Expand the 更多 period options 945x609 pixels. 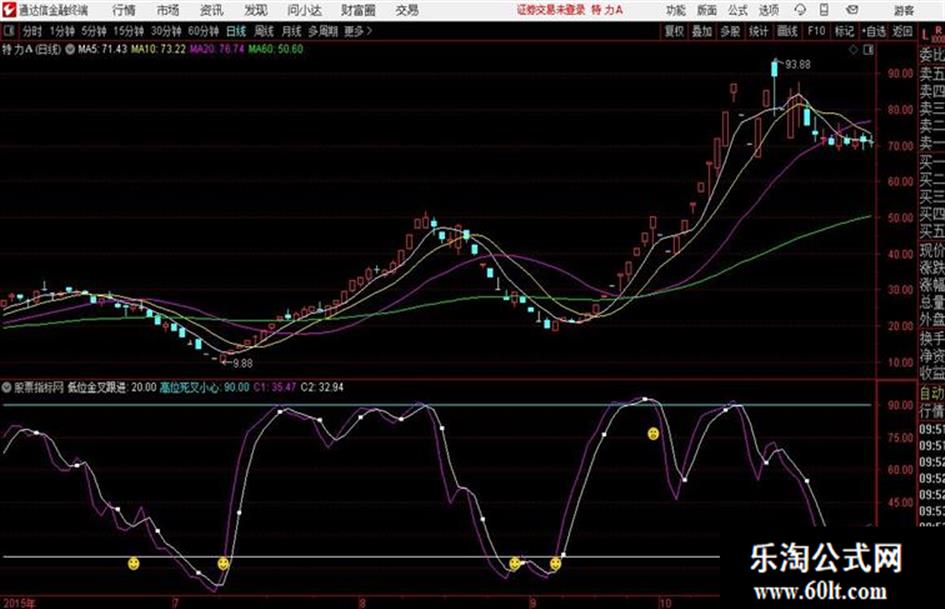(358, 31)
